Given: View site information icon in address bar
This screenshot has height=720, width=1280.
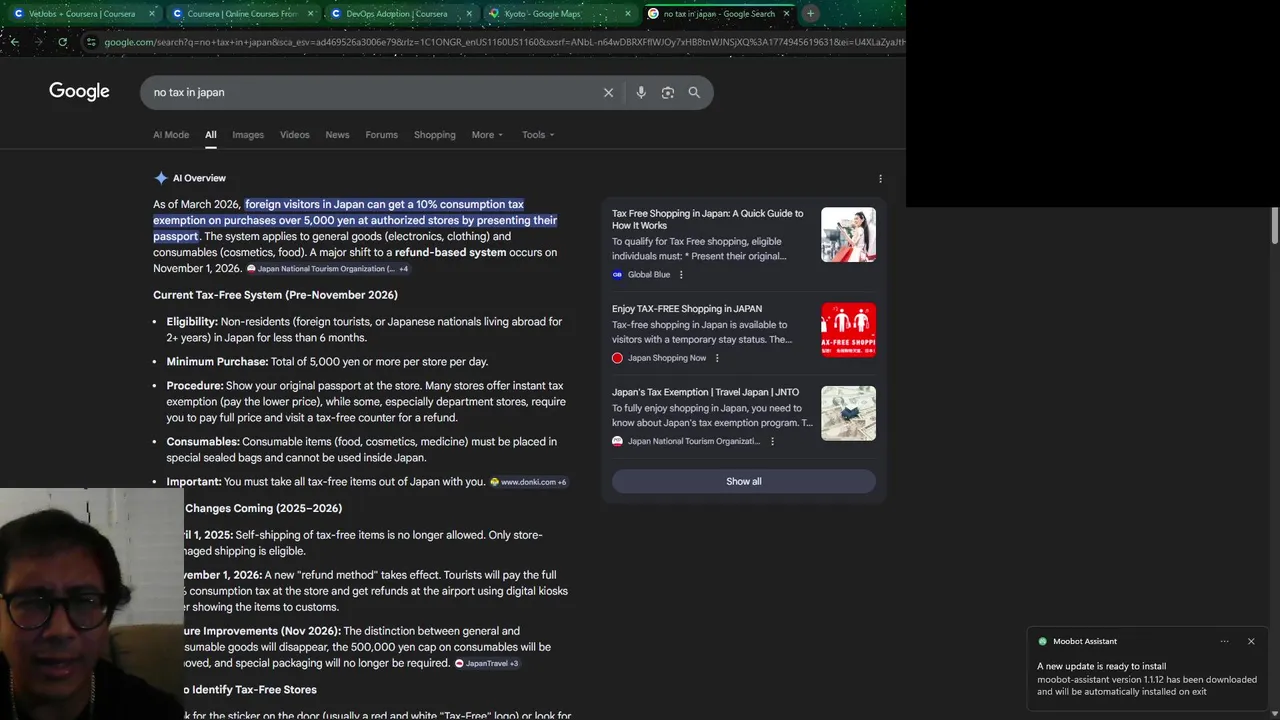Looking at the screenshot, I should [x=91, y=42].
